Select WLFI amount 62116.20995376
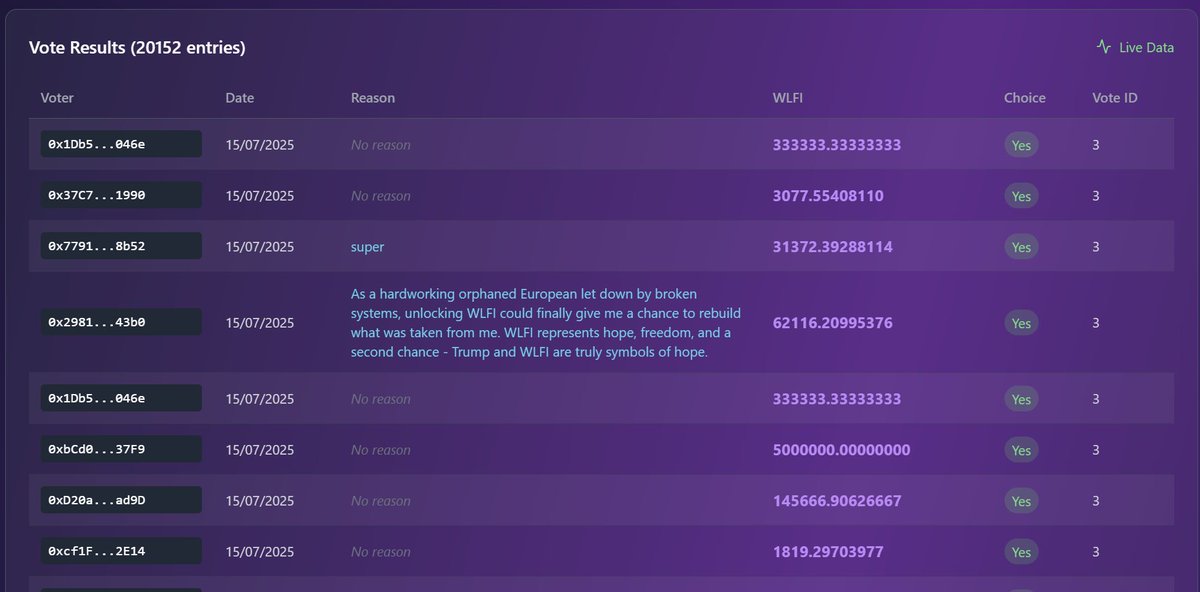The image size is (1200, 592). 833,323
